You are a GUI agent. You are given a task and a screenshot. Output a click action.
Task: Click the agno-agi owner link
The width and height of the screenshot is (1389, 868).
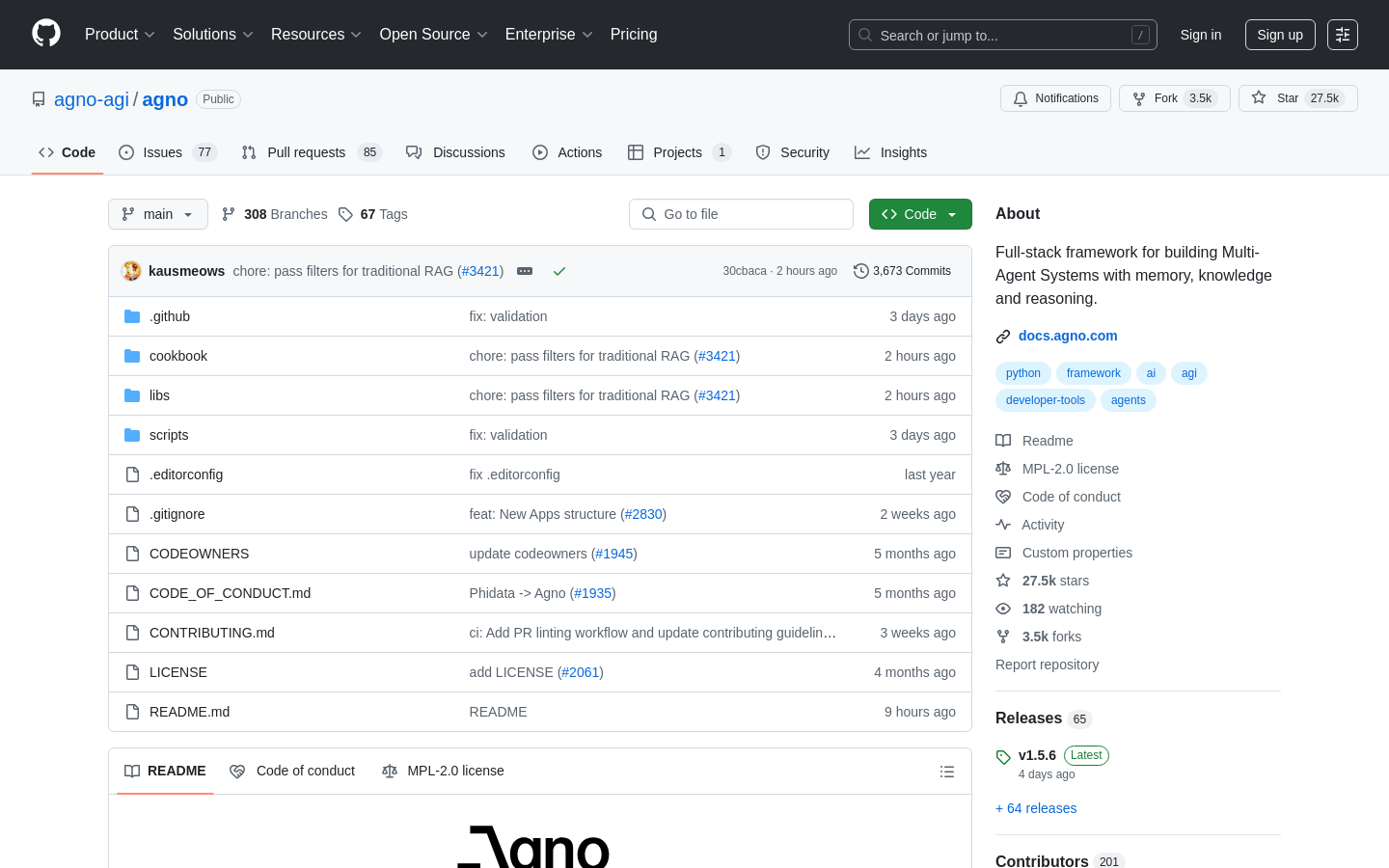(92, 99)
